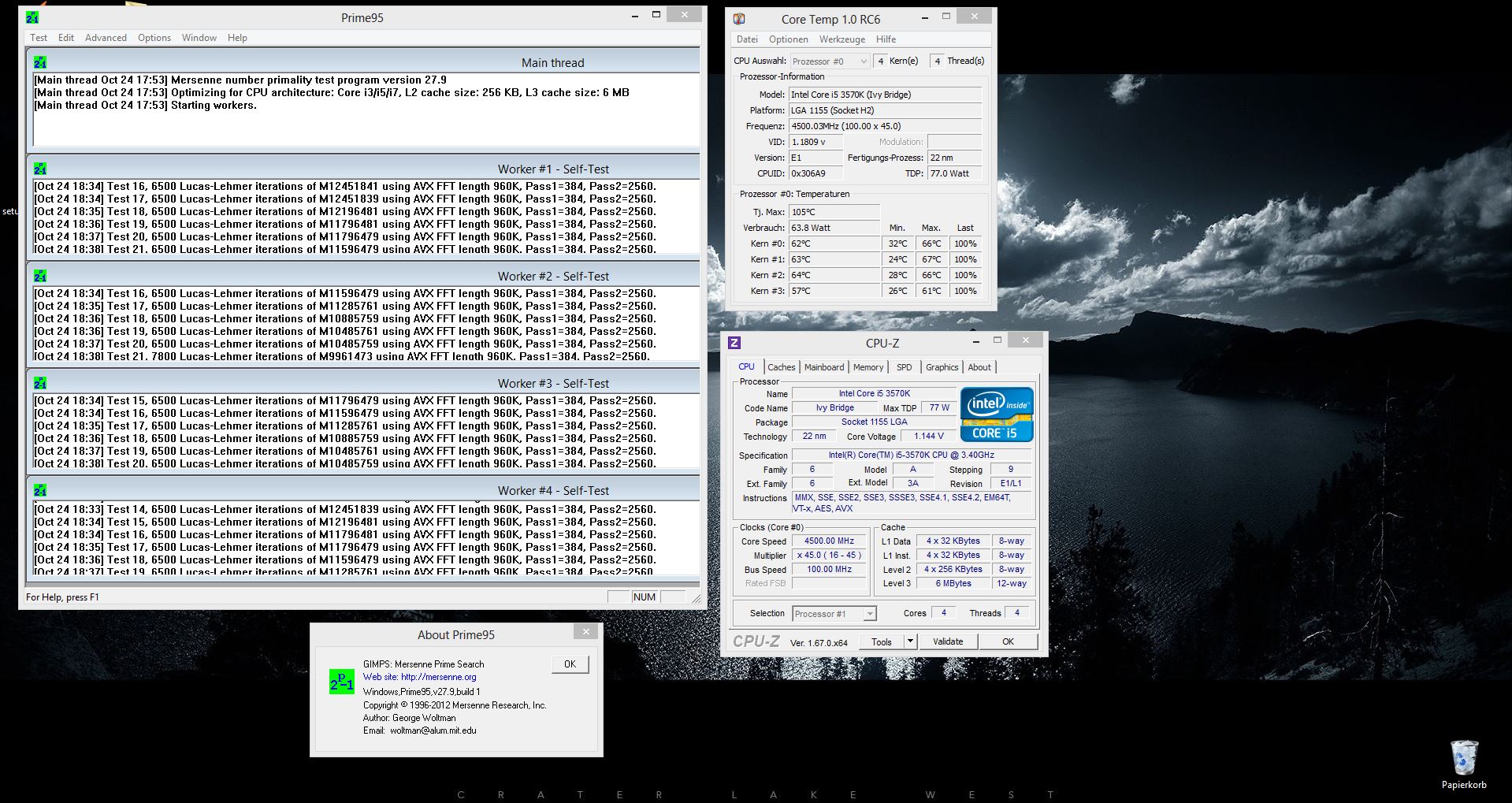Click the Kern #3 temperature '57°C'
The height and width of the screenshot is (803, 1512).
pyautogui.click(x=834, y=291)
